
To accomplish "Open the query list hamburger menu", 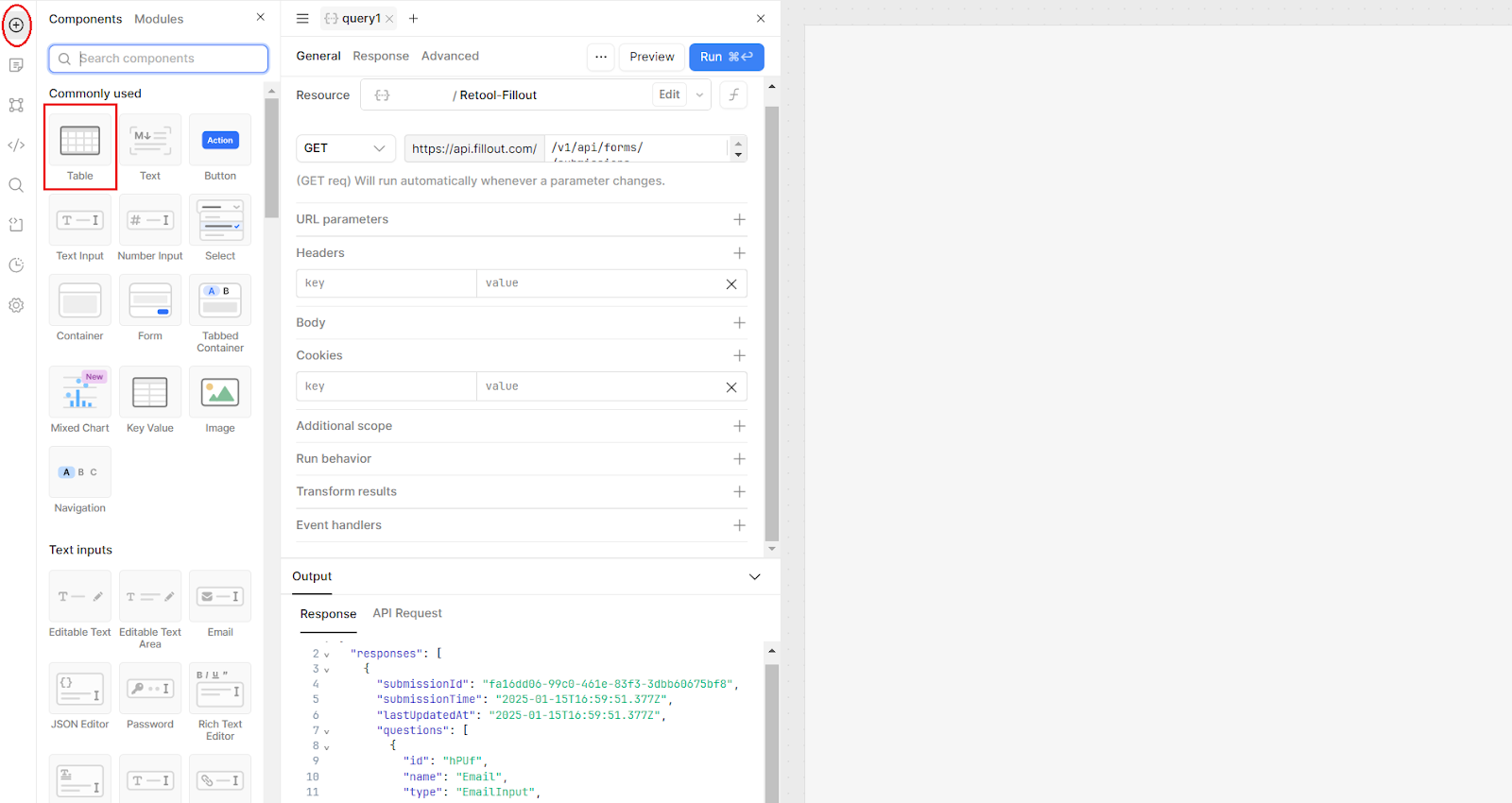I will [x=302, y=18].
